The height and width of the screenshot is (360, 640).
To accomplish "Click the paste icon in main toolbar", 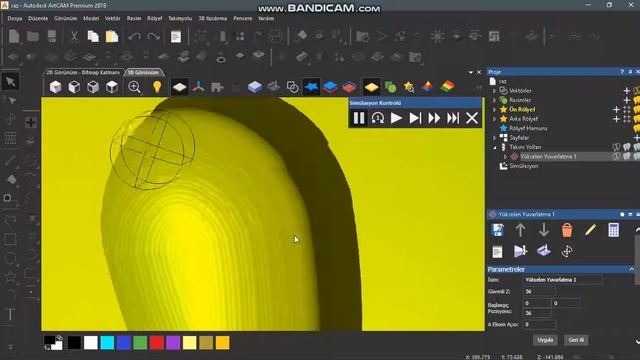I will 112,36.
